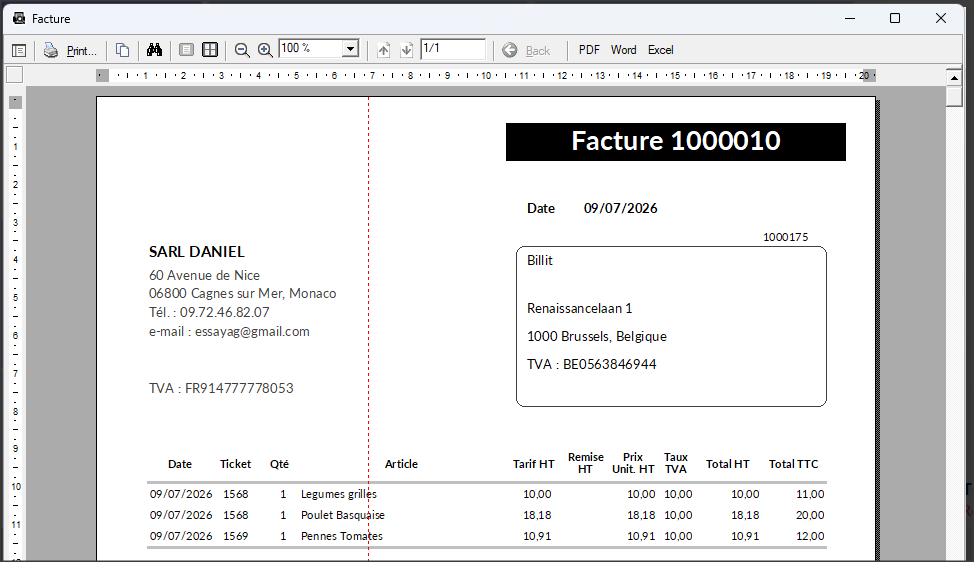Export the invoice to Word
974x562 pixels.
pos(623,50)
